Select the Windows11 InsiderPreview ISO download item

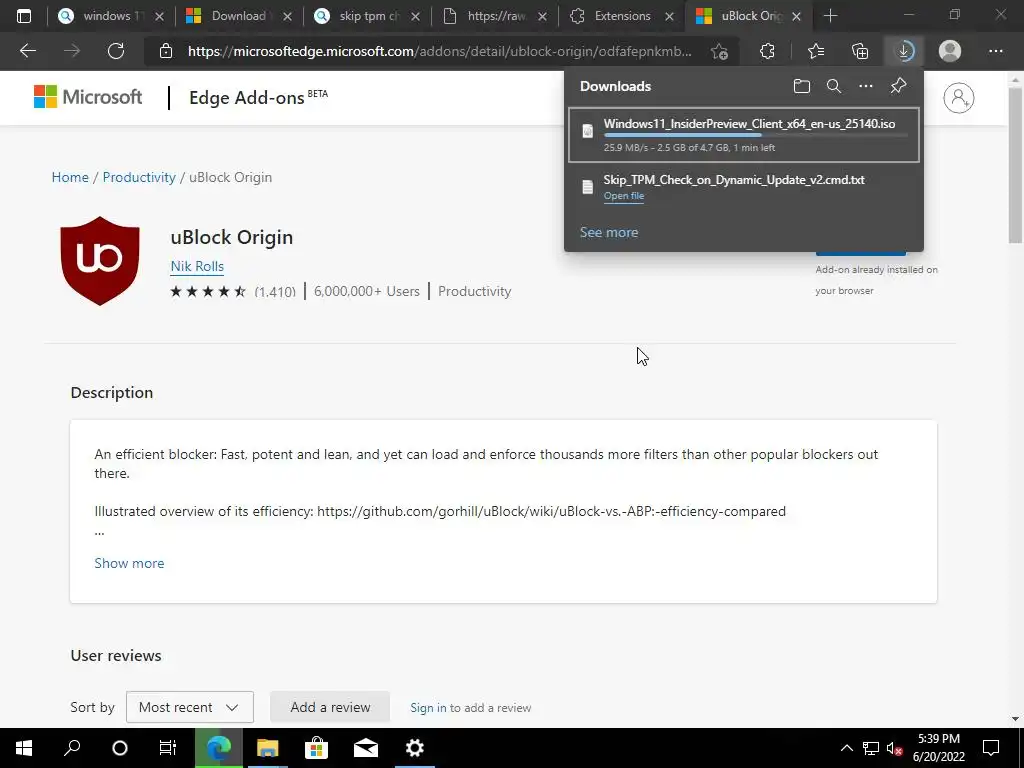(744, 135)
